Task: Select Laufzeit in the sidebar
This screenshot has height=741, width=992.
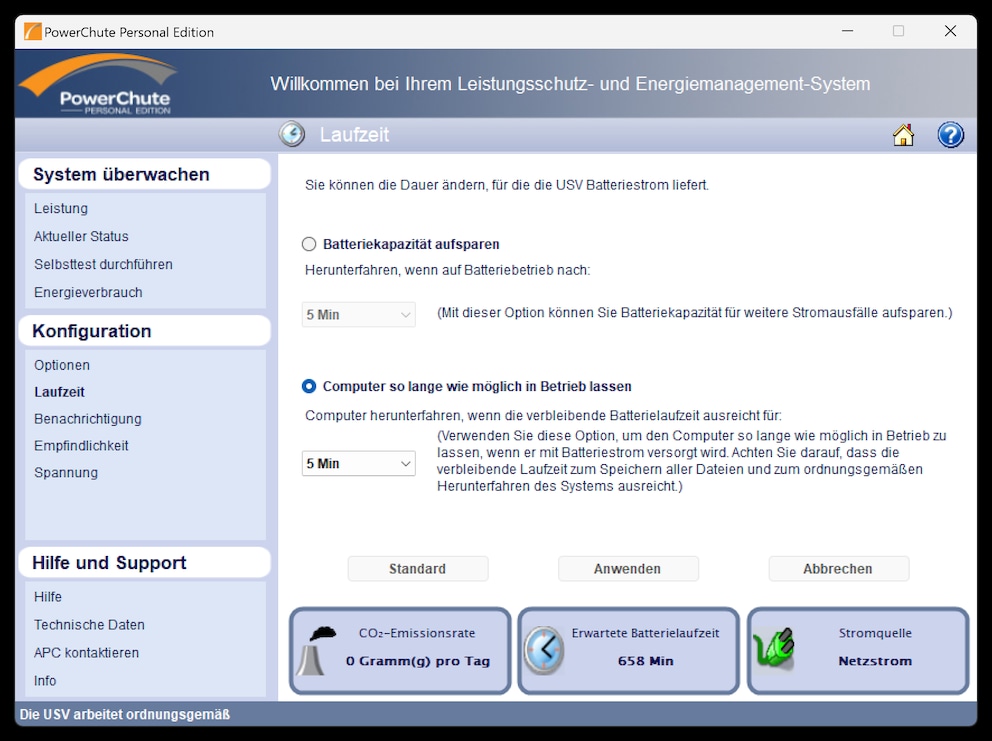Action: click(59, 392)
